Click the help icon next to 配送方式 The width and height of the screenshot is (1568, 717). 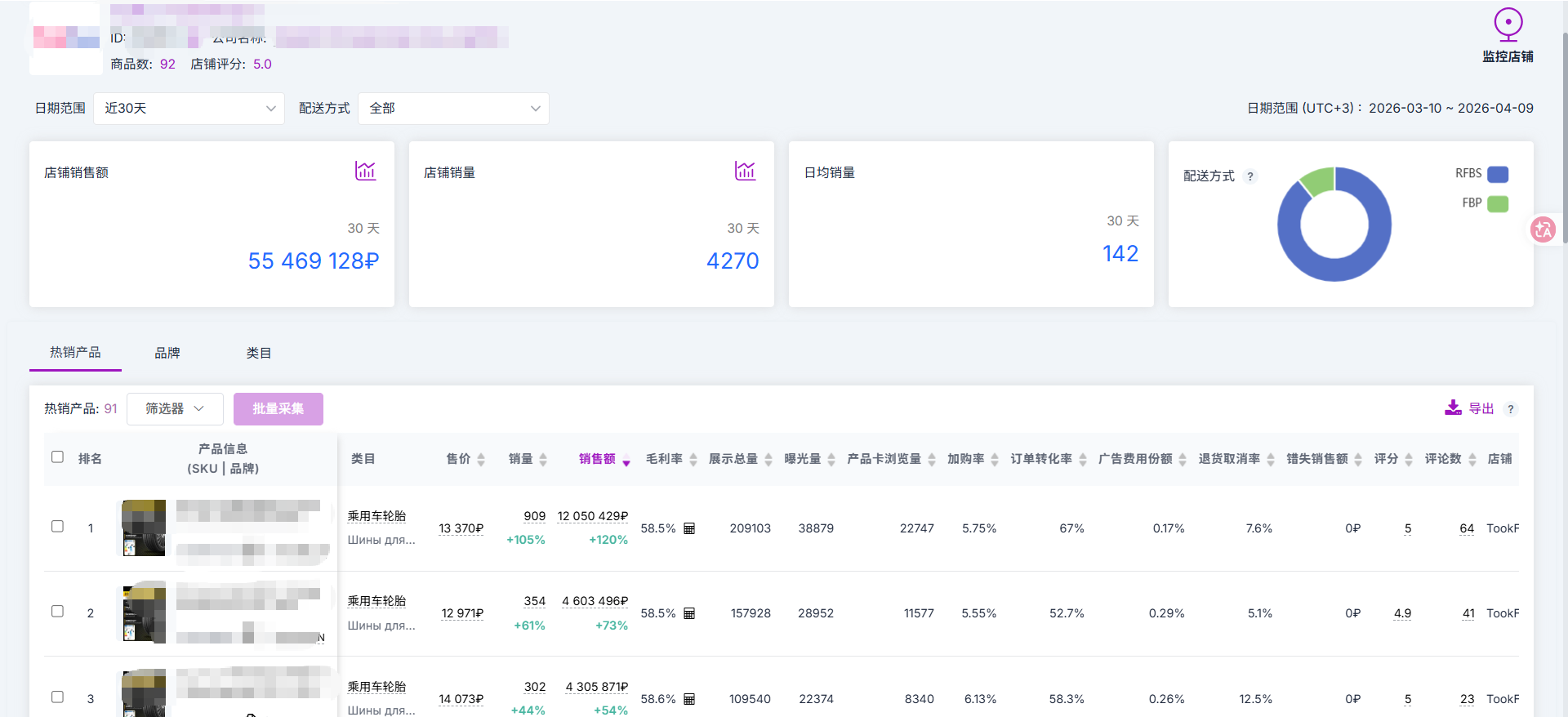pos(1249,176)
